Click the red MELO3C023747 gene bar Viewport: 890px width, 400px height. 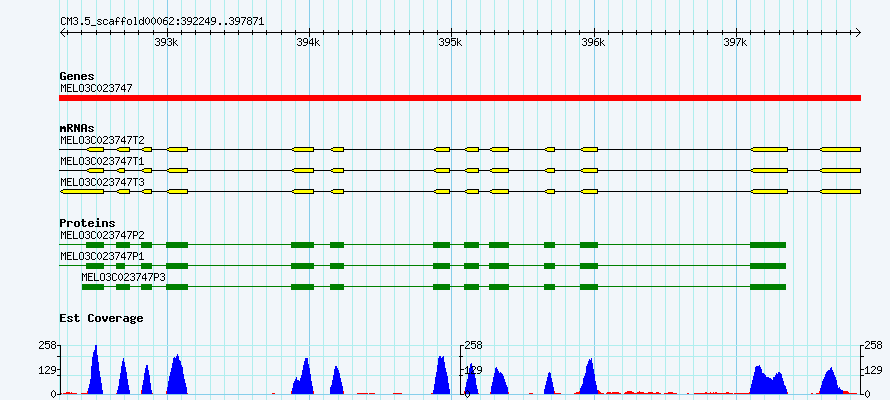(460, 98)
